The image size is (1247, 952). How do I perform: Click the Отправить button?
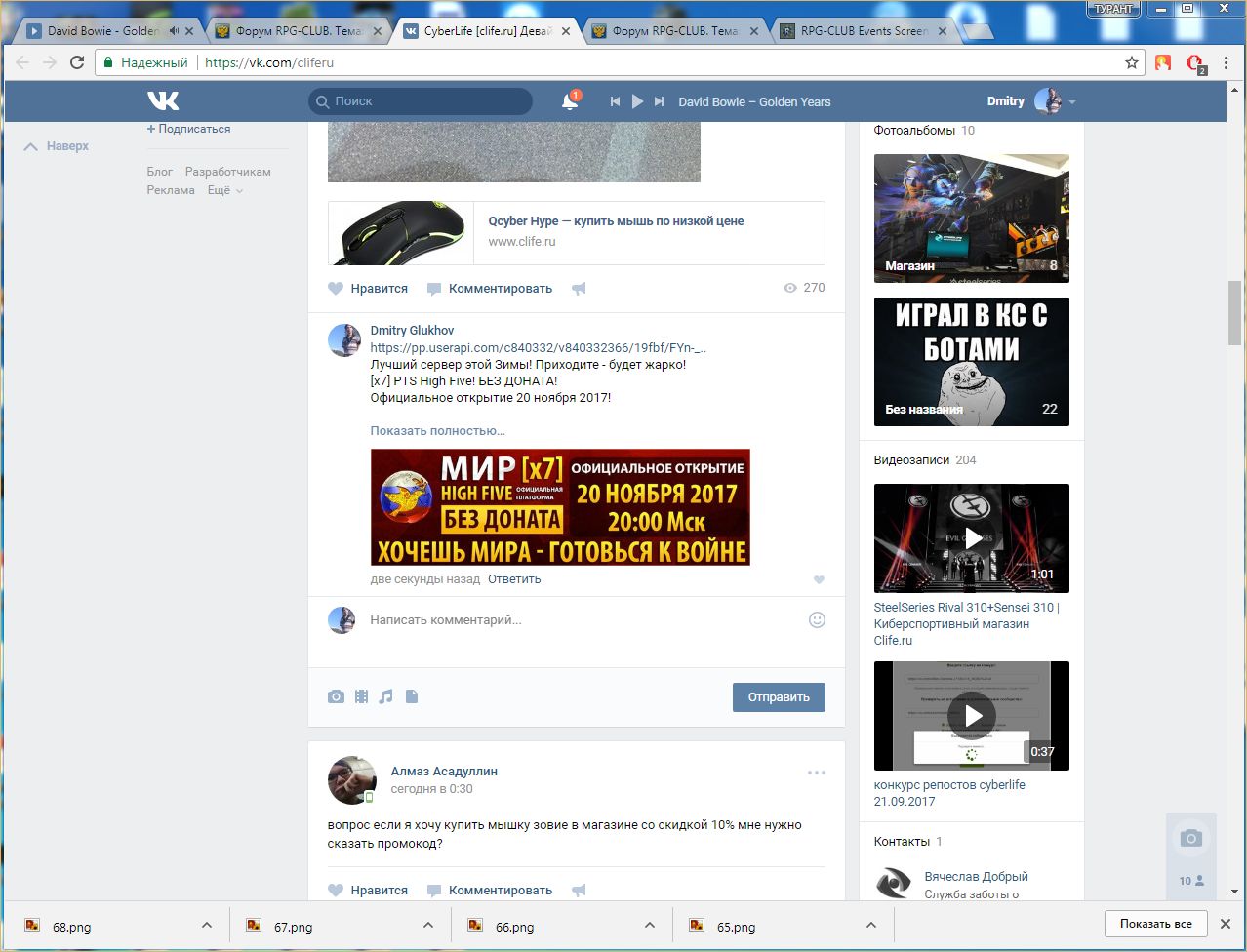[x=779, y=697]
